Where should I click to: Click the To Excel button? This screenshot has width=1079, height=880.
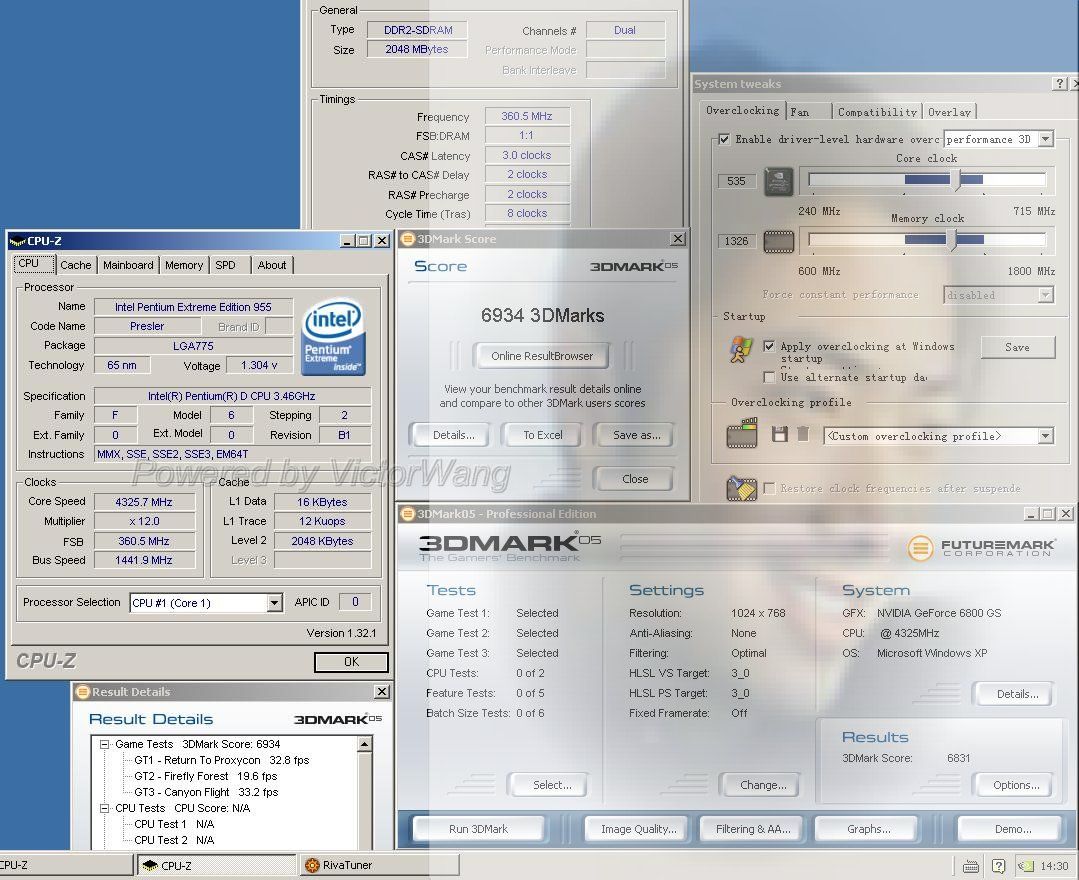543,435
